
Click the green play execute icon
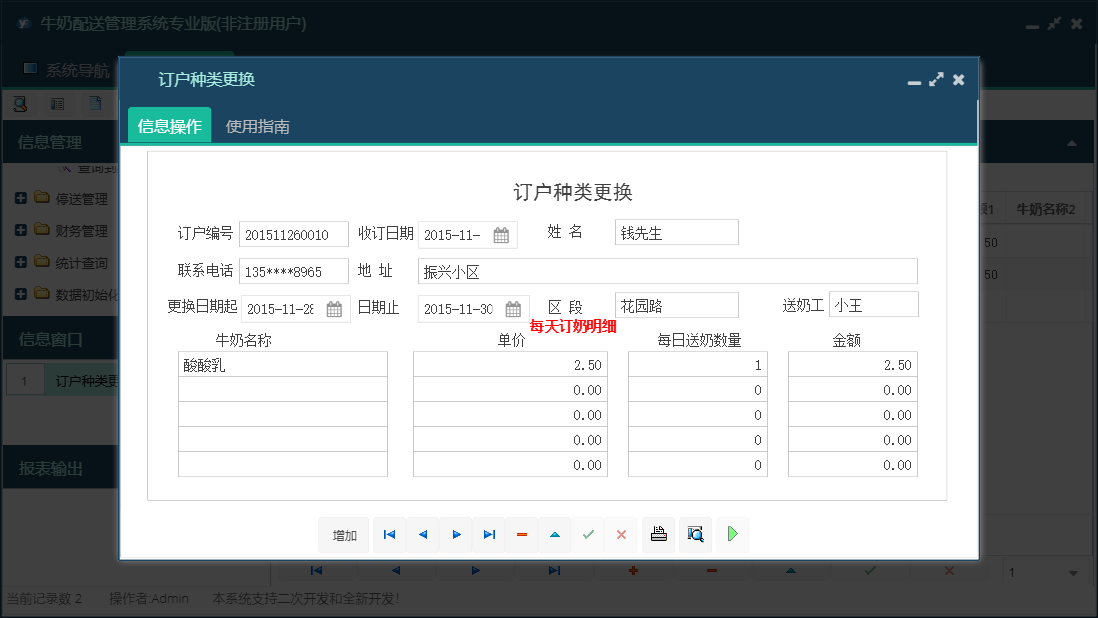731,535
